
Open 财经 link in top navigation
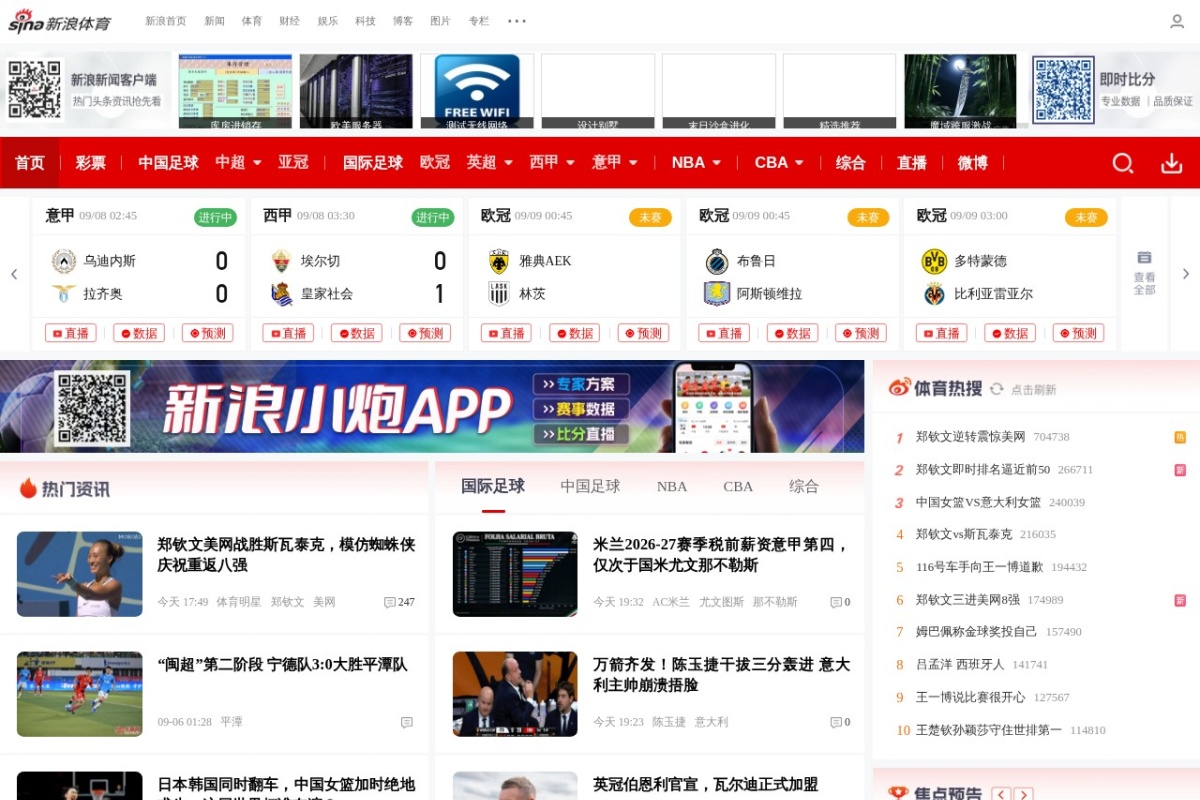pos(290,21)
